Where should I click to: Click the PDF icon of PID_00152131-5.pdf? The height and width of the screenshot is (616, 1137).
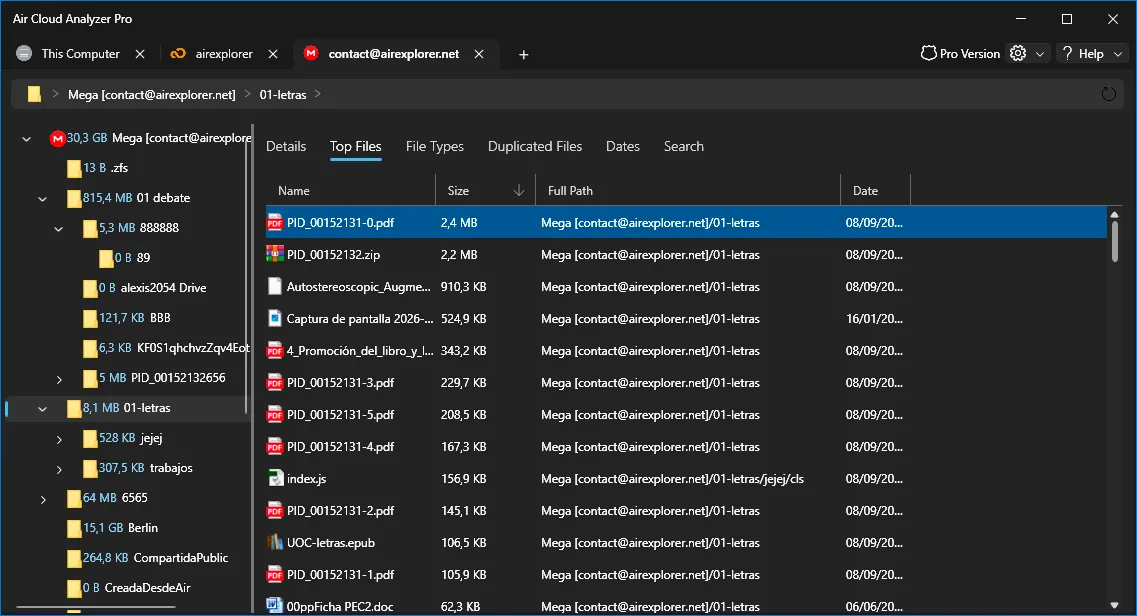[274, 415]
